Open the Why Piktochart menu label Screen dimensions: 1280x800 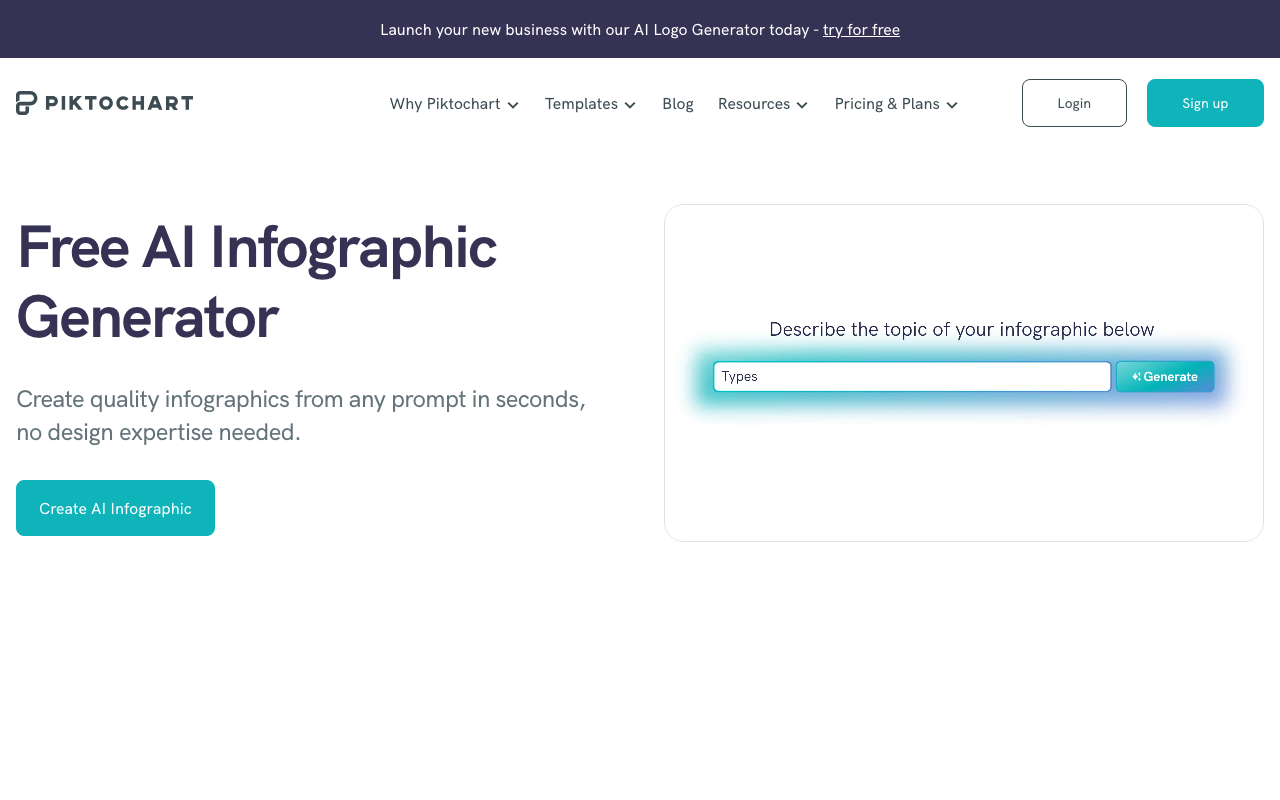(444, 104)
